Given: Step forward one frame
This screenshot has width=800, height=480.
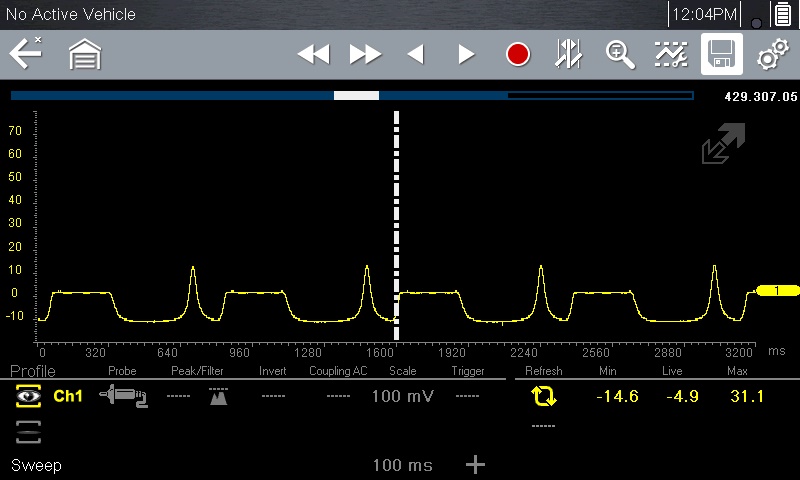Looking at the screenshot, I should (x=466, y=54).
